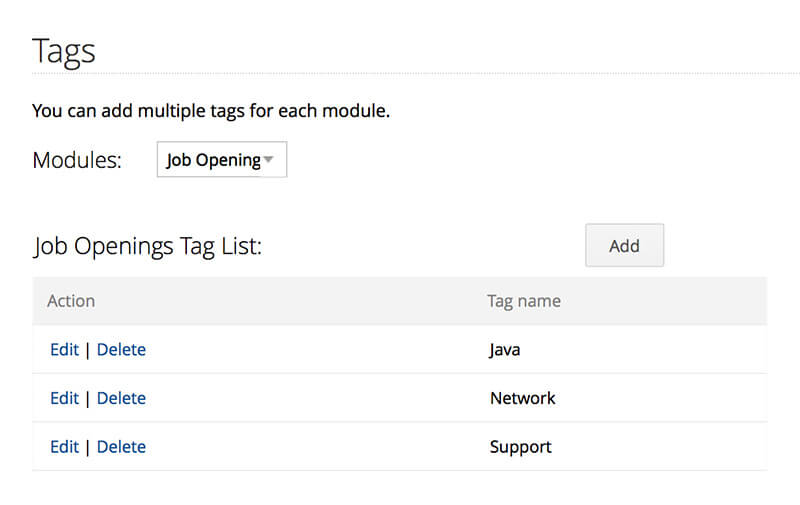Click the pipe separator in Support row

(x=88, y=447)
